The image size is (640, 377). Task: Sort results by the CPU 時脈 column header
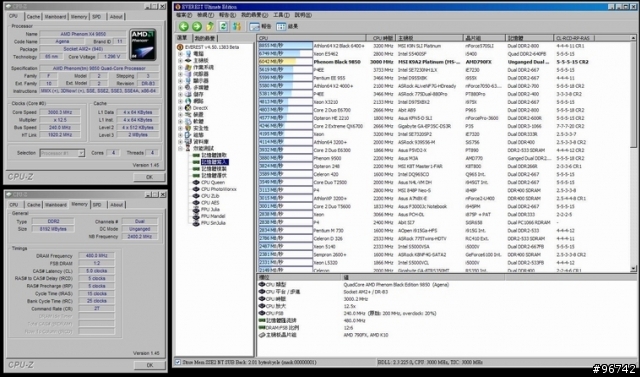coord(380,38)
